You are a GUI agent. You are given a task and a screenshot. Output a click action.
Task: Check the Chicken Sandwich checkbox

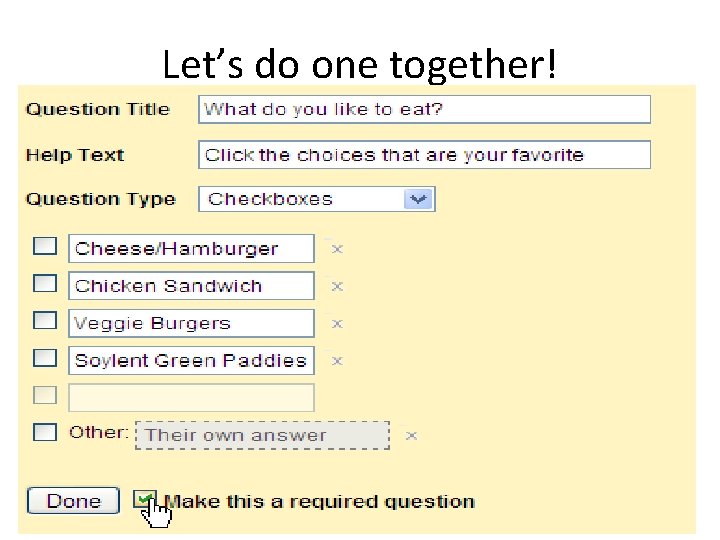[45, 284]
